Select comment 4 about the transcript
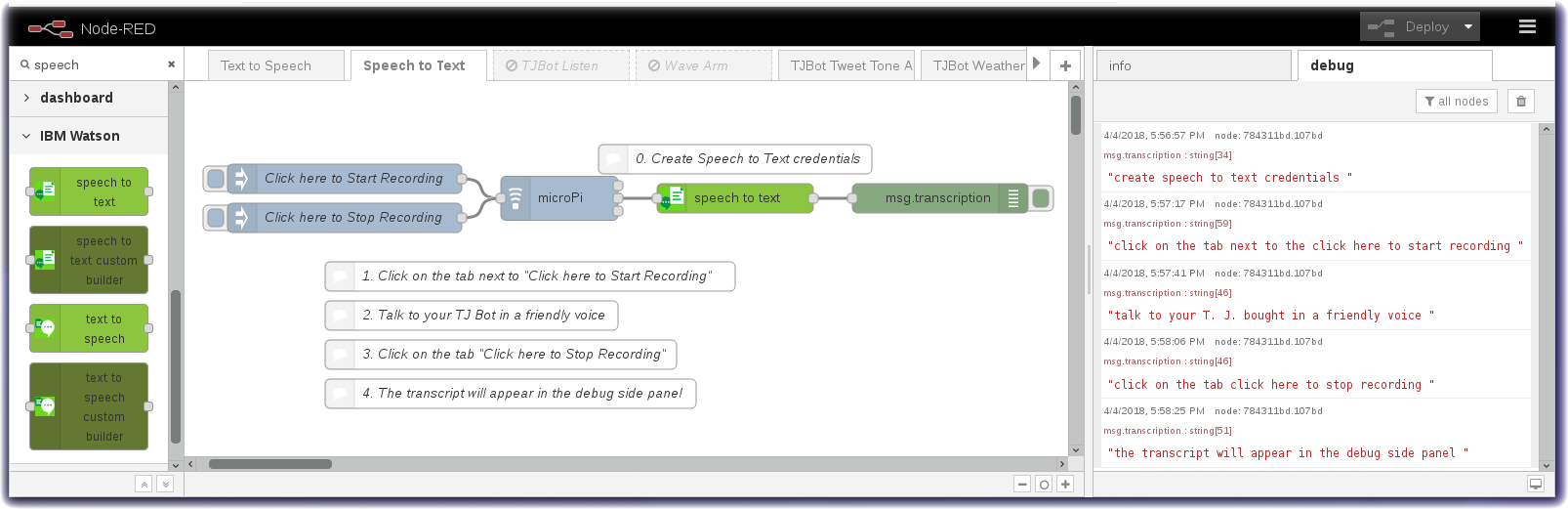 [x=511, y=393]
